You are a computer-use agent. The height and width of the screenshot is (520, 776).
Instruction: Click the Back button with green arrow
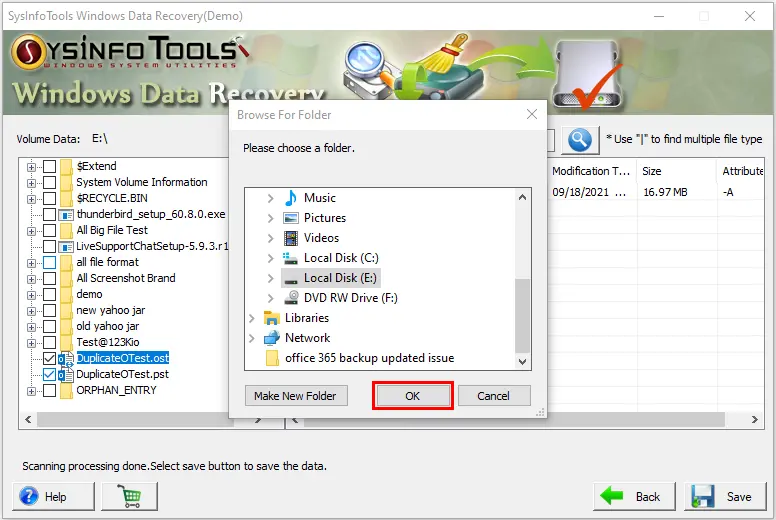[x=633, y=496]
